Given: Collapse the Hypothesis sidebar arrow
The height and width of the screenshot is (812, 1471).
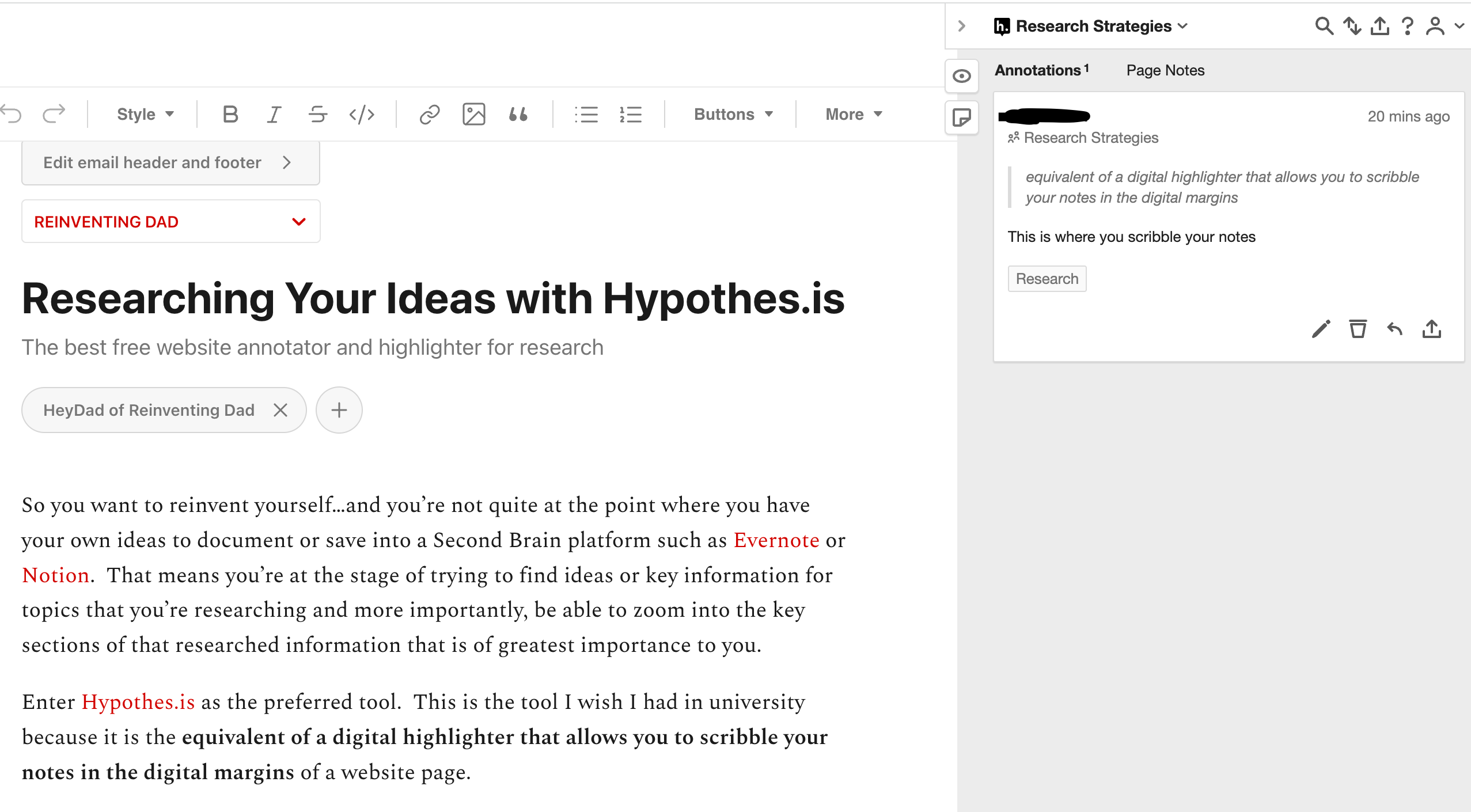Looking at the screenshot, I should pos(961,26).
